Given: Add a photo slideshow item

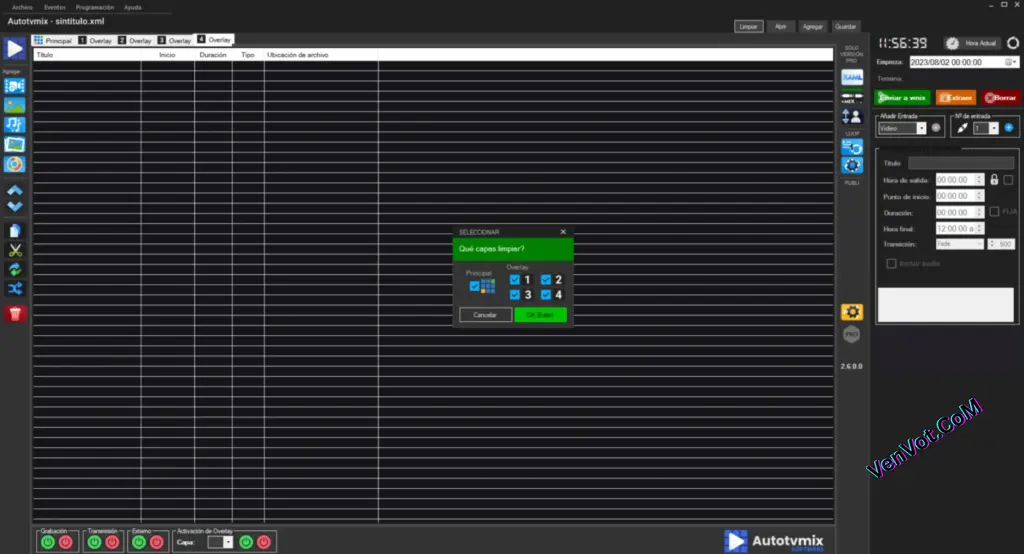Looking at the screenshot, I should point(14,144).
